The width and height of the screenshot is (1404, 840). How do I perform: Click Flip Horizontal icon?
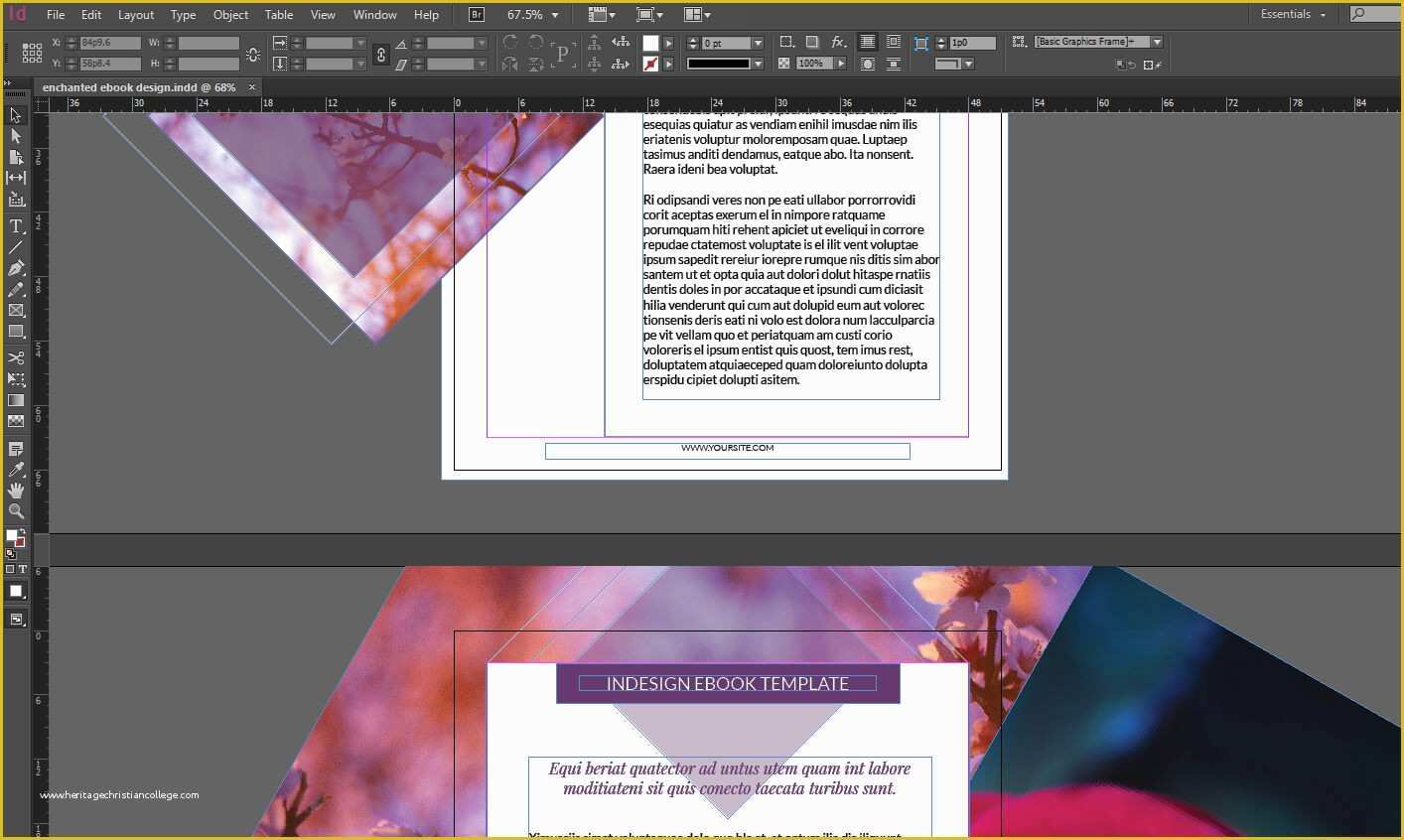coord(510,64)
